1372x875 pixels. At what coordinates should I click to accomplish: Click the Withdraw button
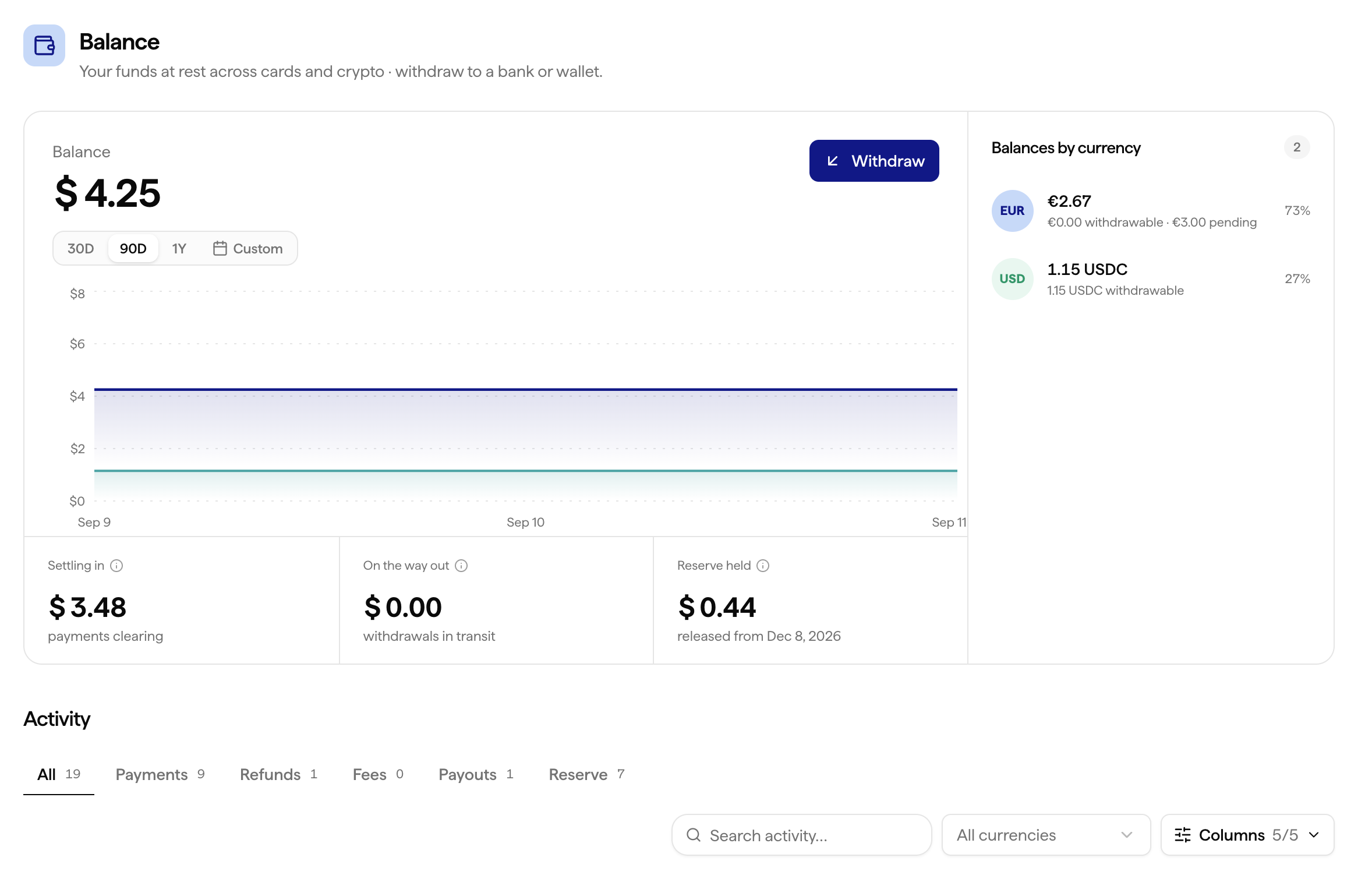874,161
